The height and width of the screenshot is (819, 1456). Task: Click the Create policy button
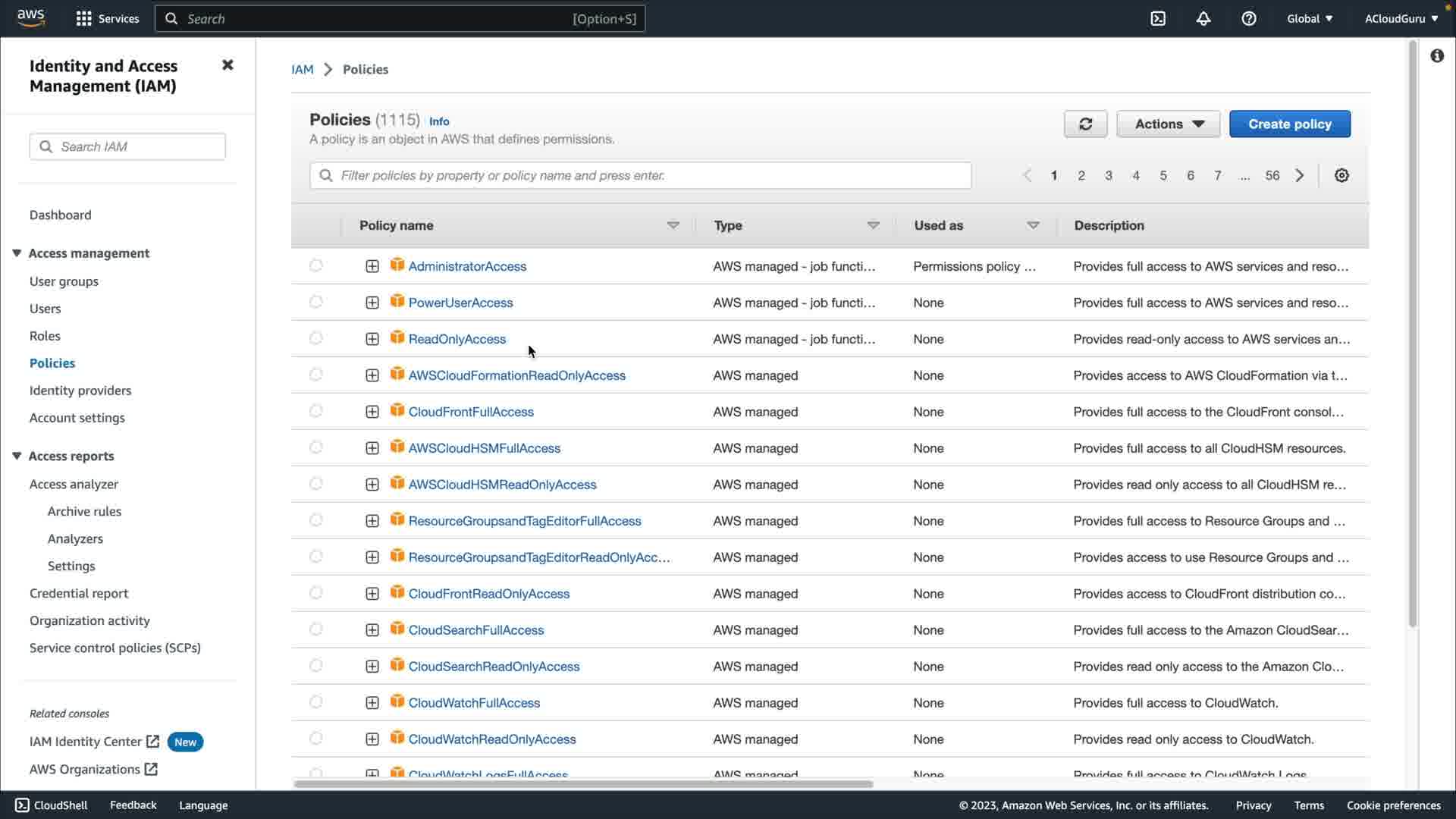[x=1289, y=124]
